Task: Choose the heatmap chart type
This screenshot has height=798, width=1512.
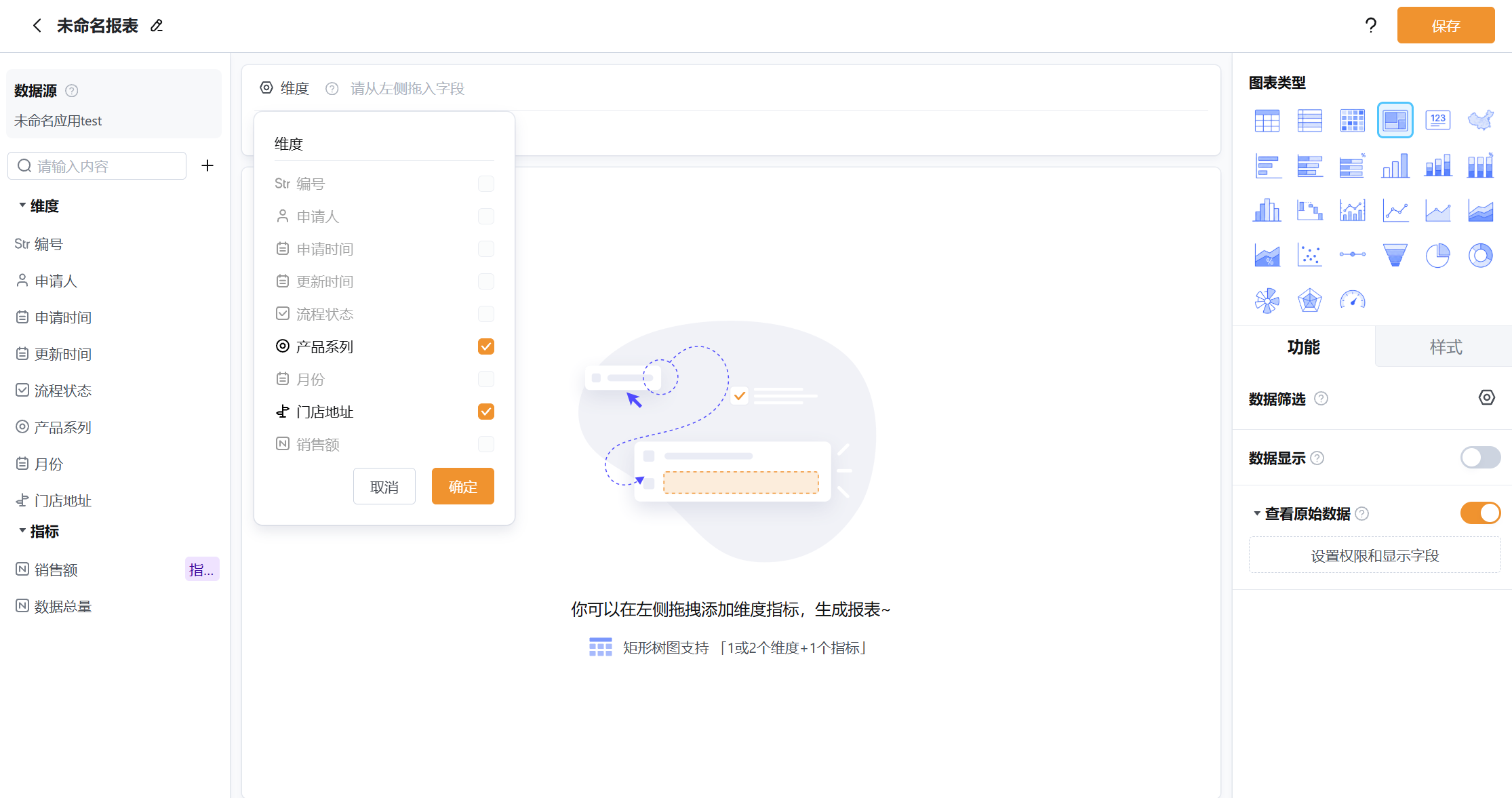Action: coord(1352,121)
